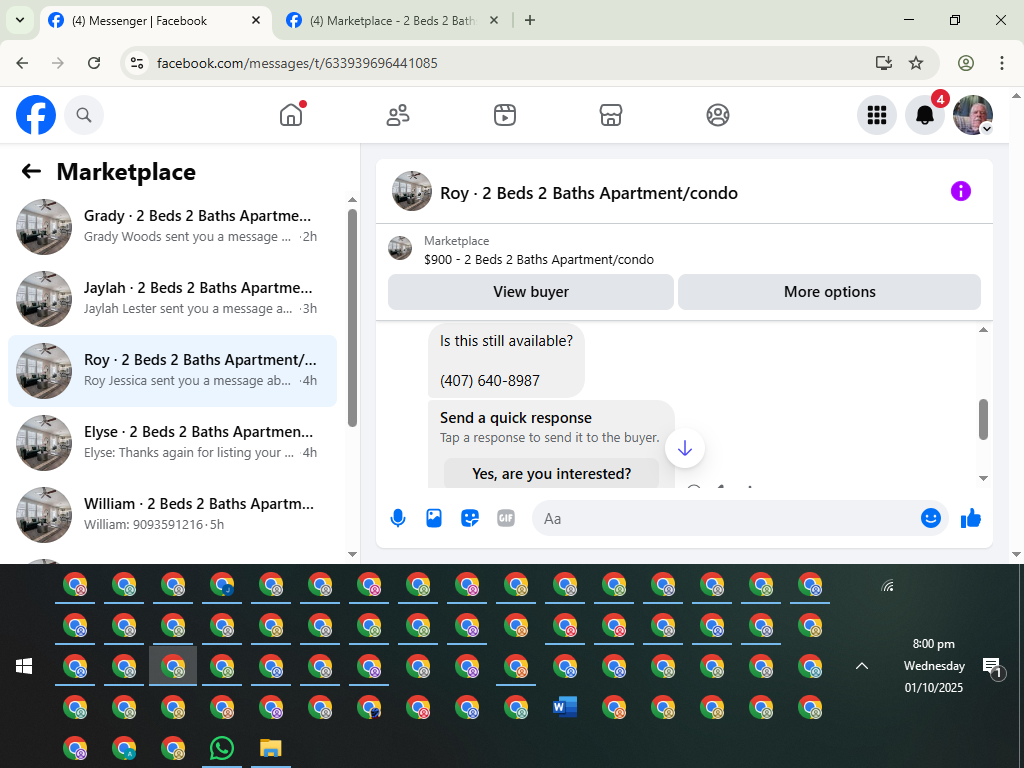Expand the tab search dropdown chevron
Screen dimensions: 1024x768
[x=20, y=20]
